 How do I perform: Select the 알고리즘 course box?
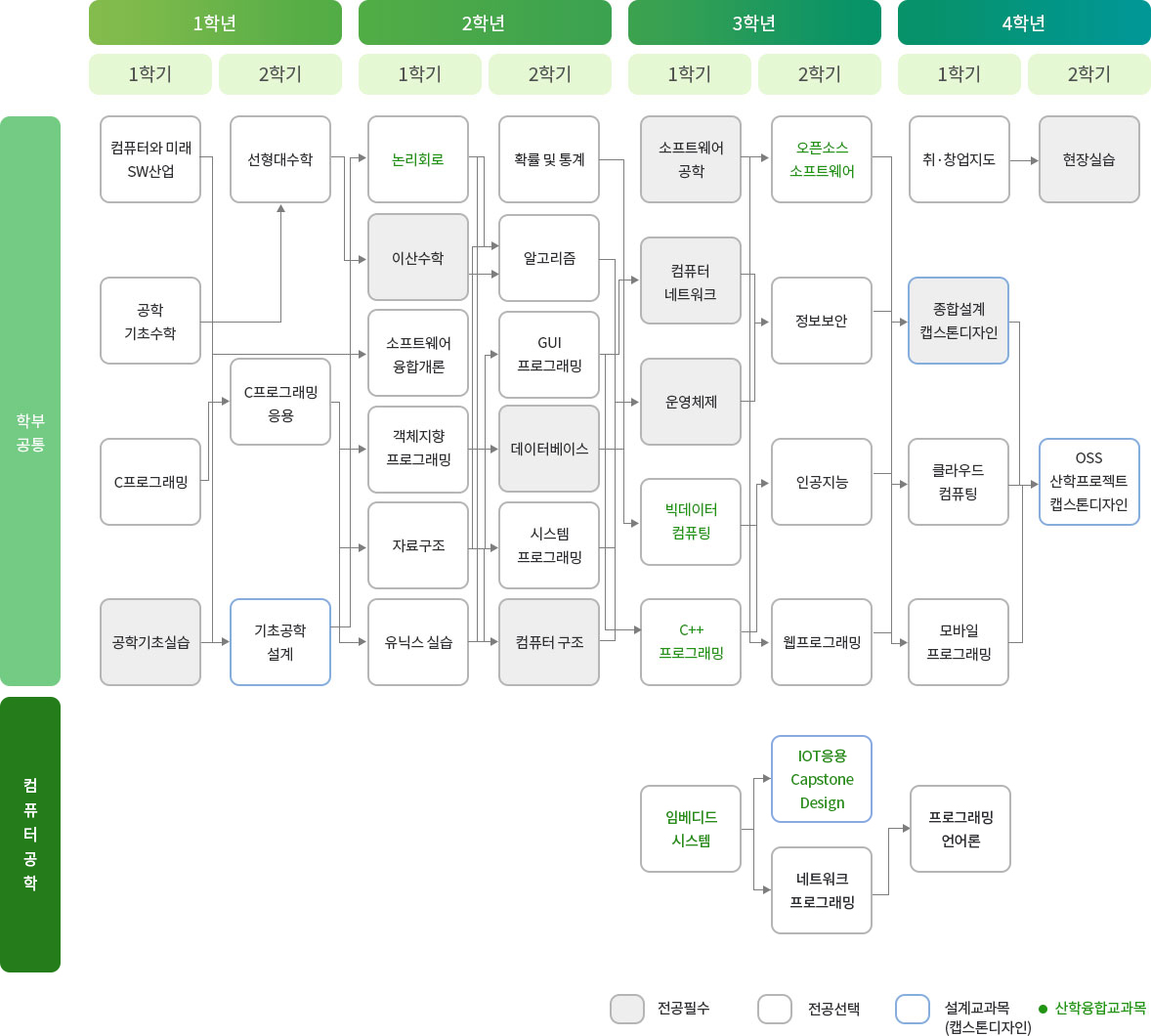pos(549,258)
